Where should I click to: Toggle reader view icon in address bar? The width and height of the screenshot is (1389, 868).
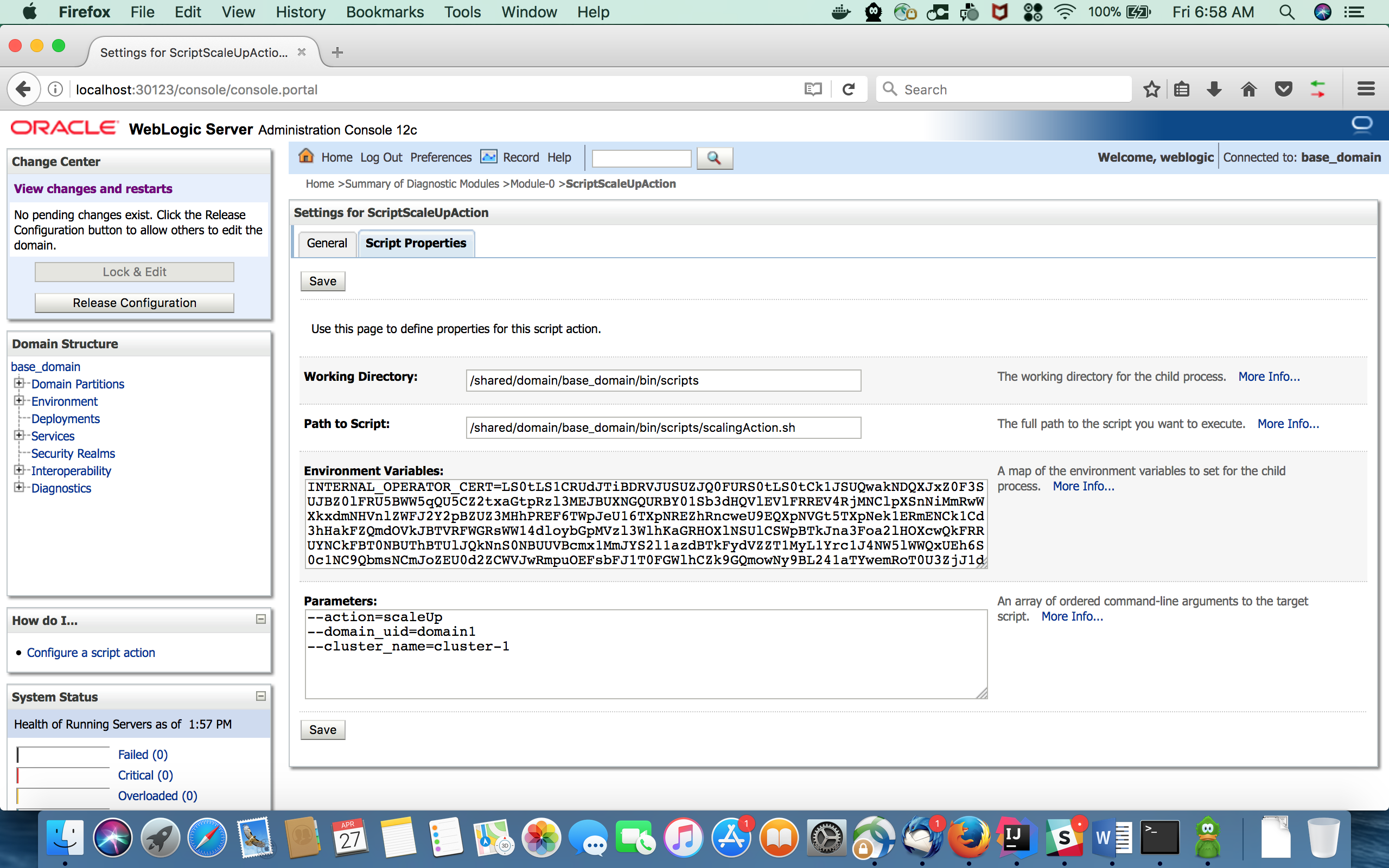tap(813, 90)
